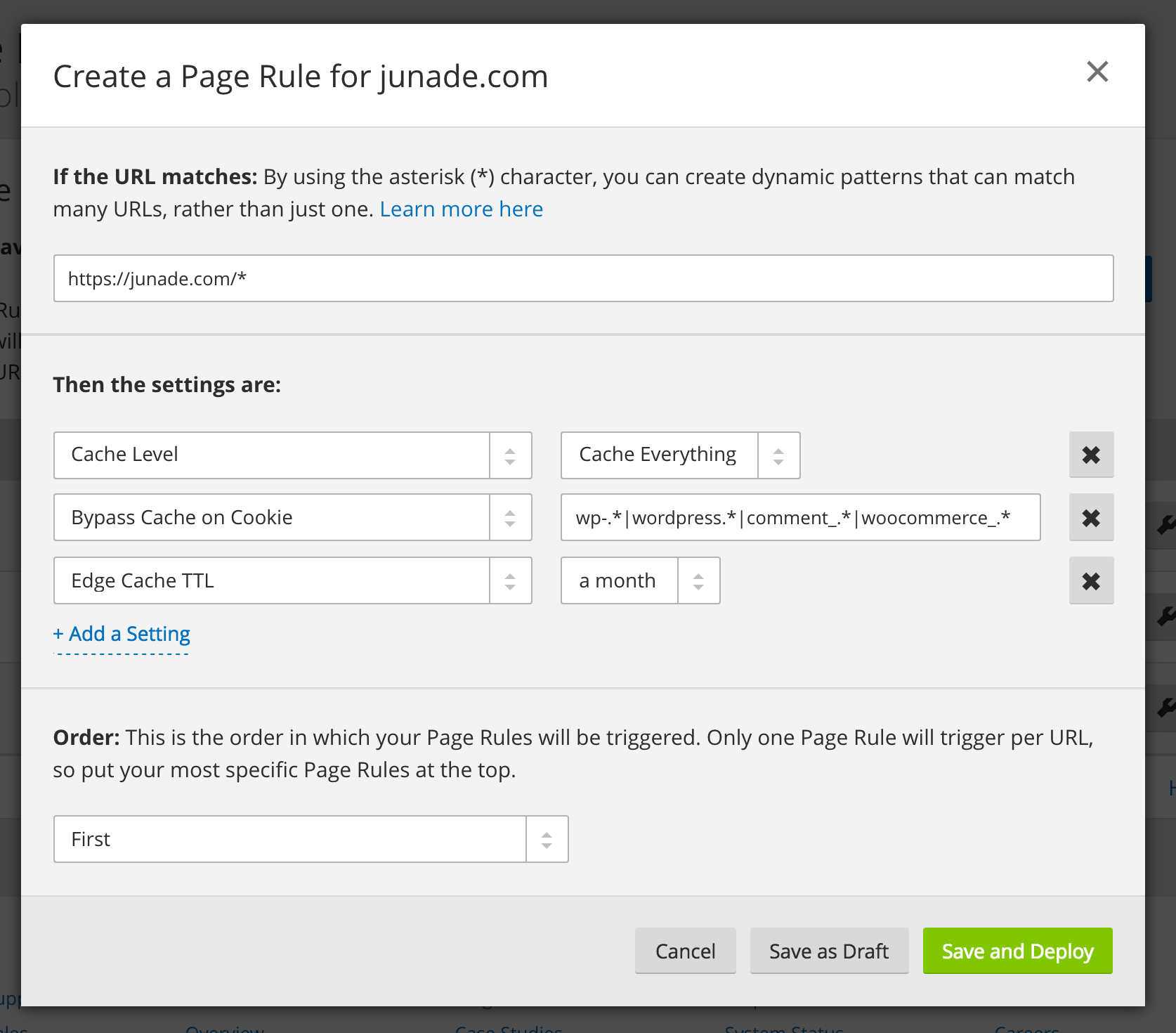Image resolution: width=1176 pixels, height=1033 pixels.
Task: Add a new setting to the rule
Action: click(x=121, y=633)
